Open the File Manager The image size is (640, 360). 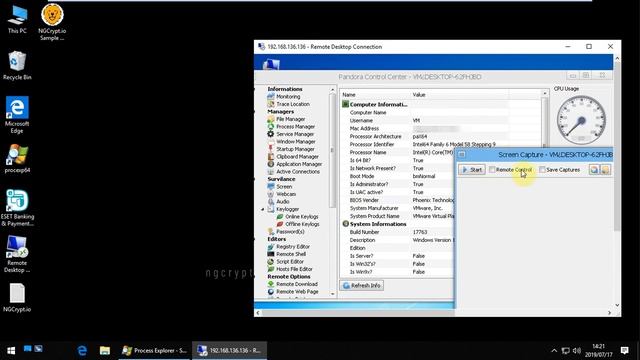point(286,119)
